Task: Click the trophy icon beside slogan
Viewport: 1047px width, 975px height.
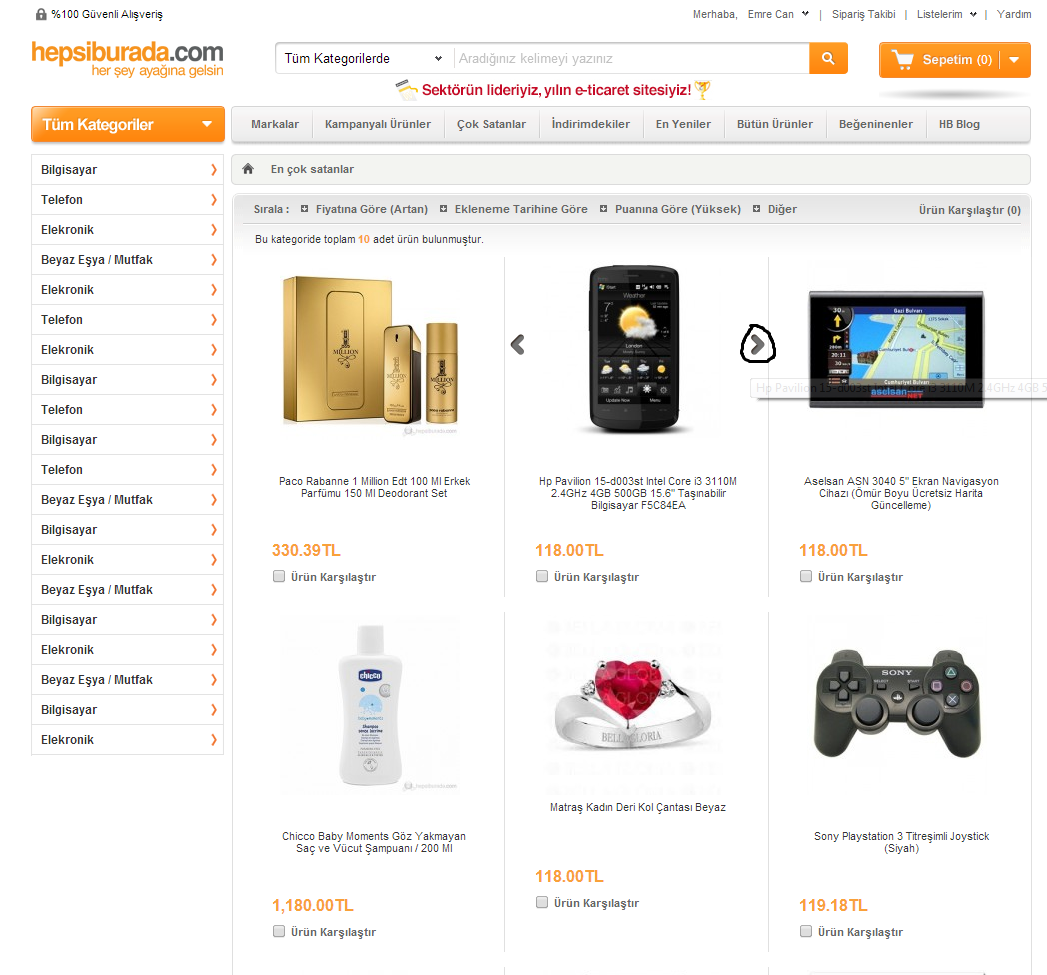Action: coord(702,89)
